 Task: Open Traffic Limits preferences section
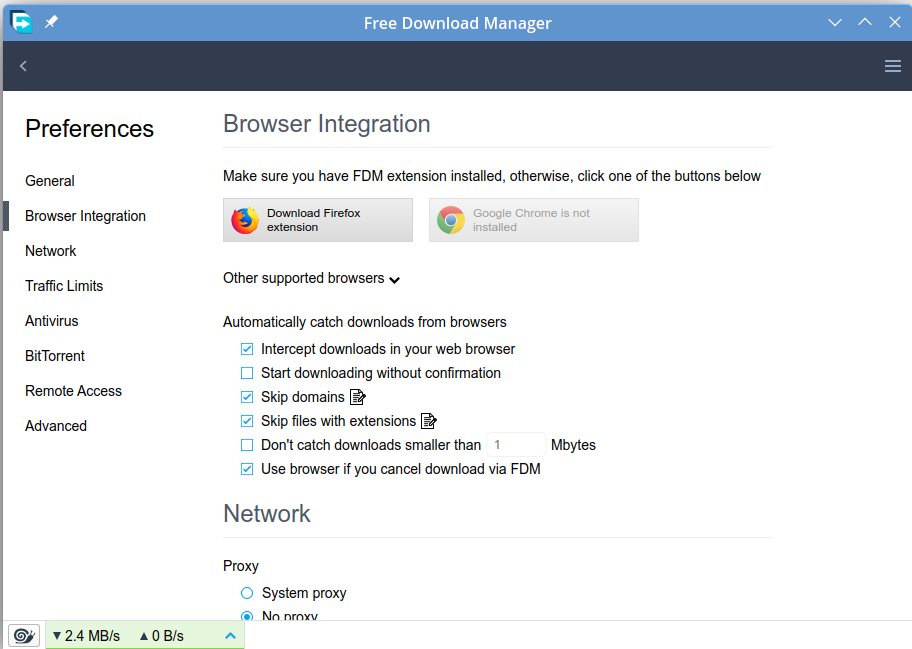point(64,286)
